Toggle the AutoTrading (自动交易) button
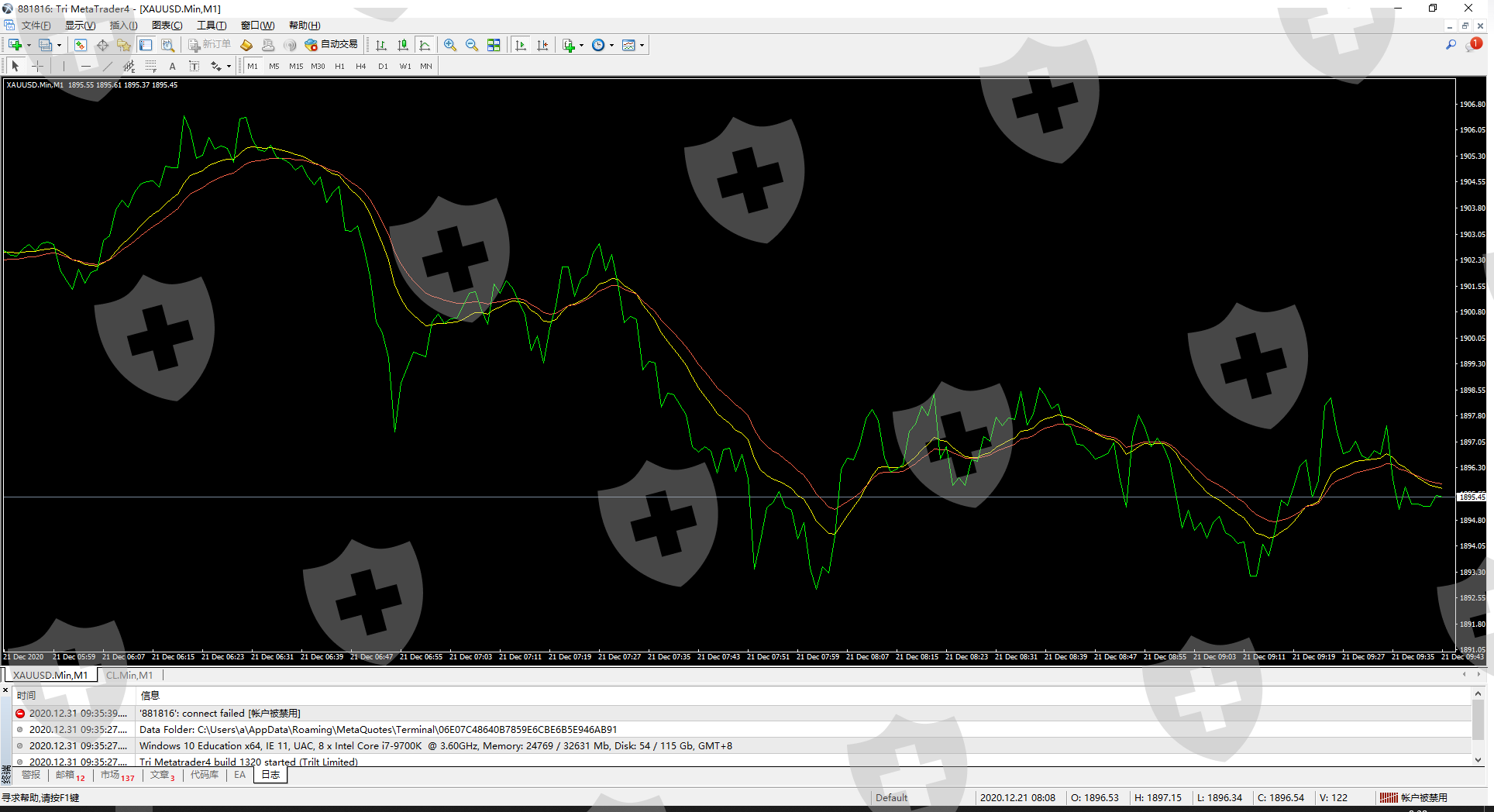 pyautogui.click(x=332, y=45)
